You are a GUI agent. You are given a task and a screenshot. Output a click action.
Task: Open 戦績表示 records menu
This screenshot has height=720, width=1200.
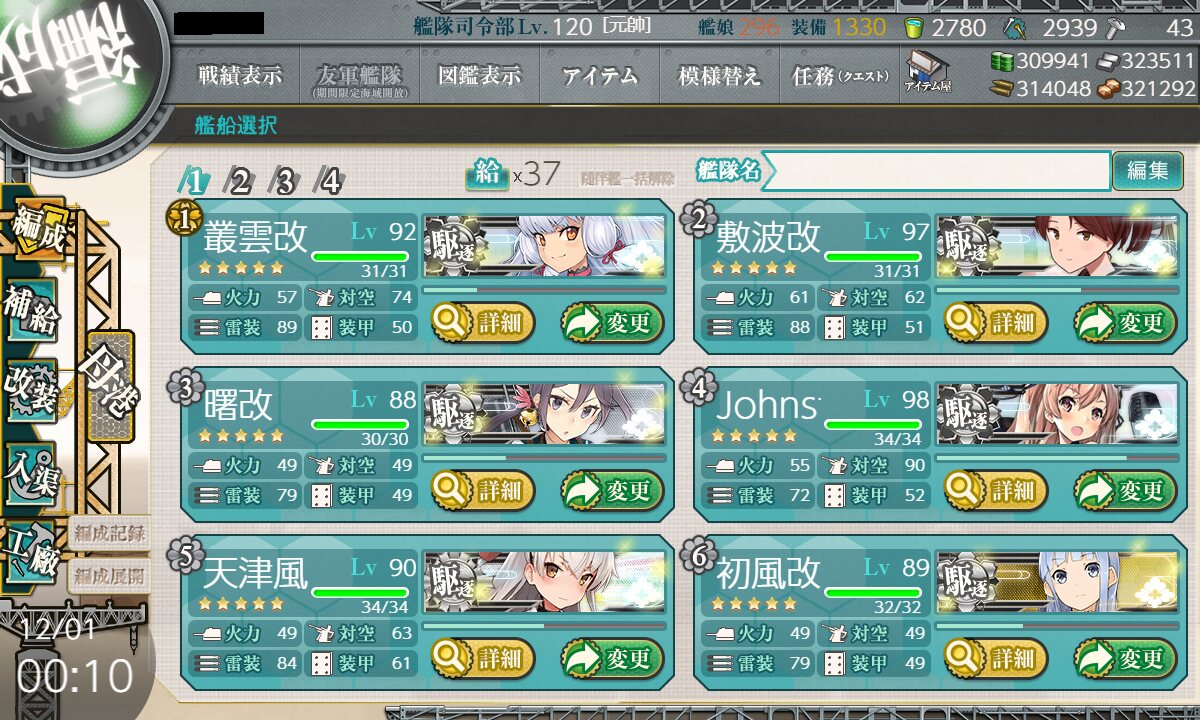coord(240,76)
